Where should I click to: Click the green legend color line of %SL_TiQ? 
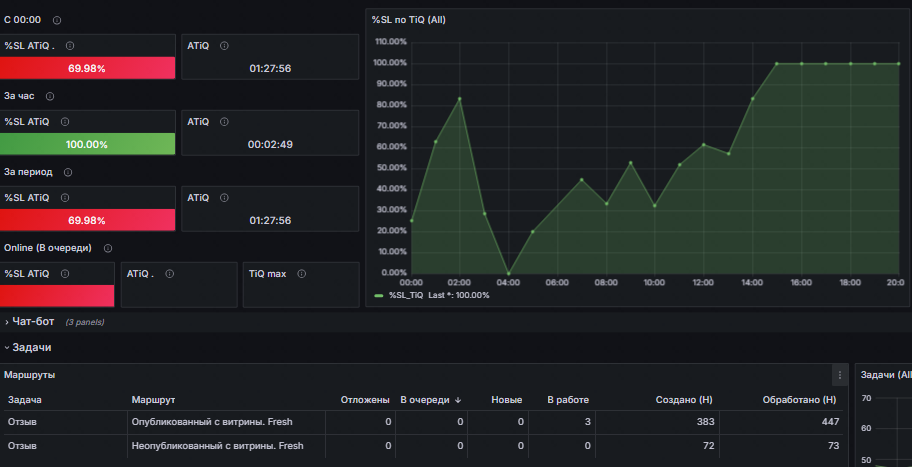click(379, 295)
